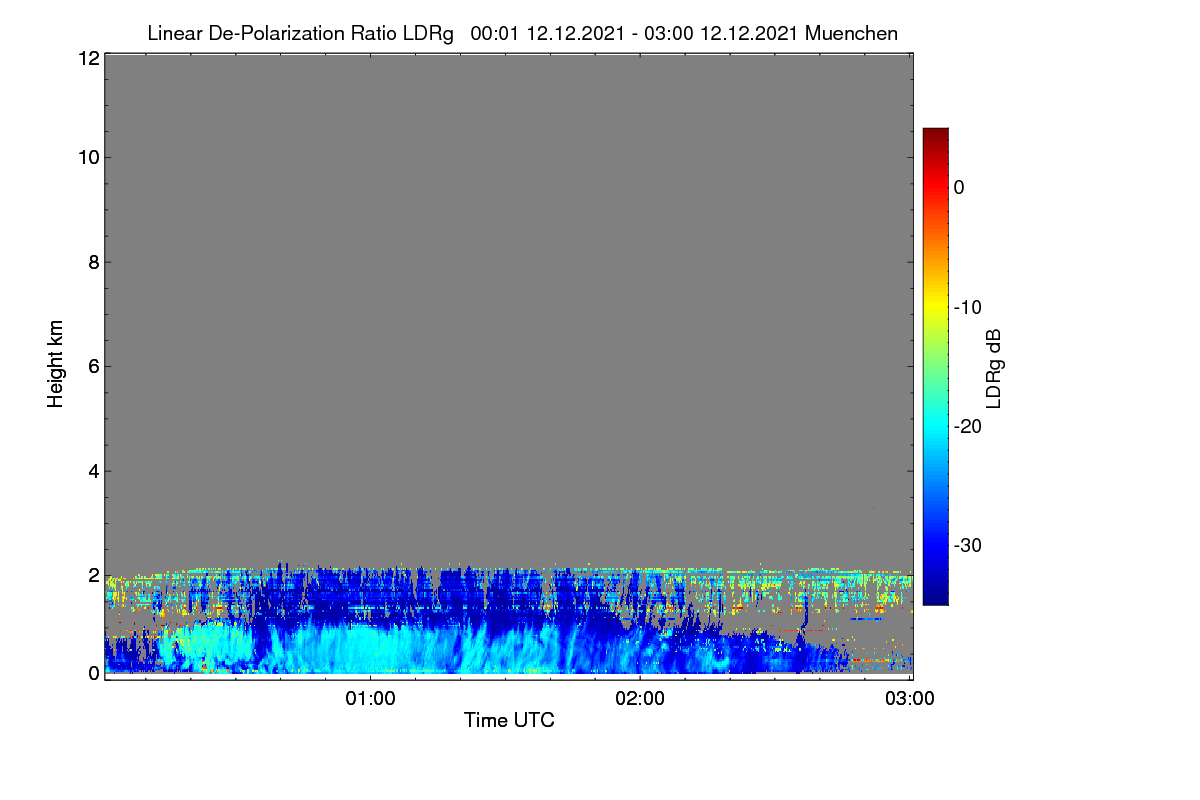Viewport: 1200px width, 800px height.
Task: Click the colorbar tick label '-10'
Action: pyautogui.click(x=967, y=307)
